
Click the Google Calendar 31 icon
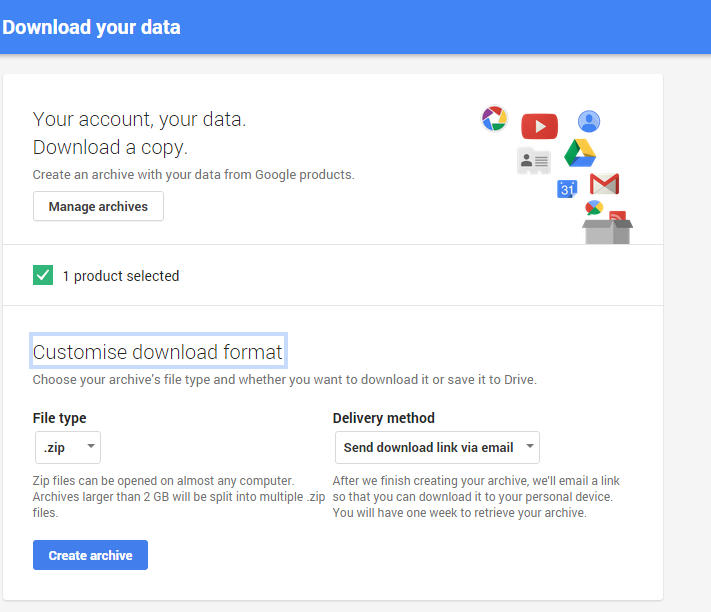567,188
